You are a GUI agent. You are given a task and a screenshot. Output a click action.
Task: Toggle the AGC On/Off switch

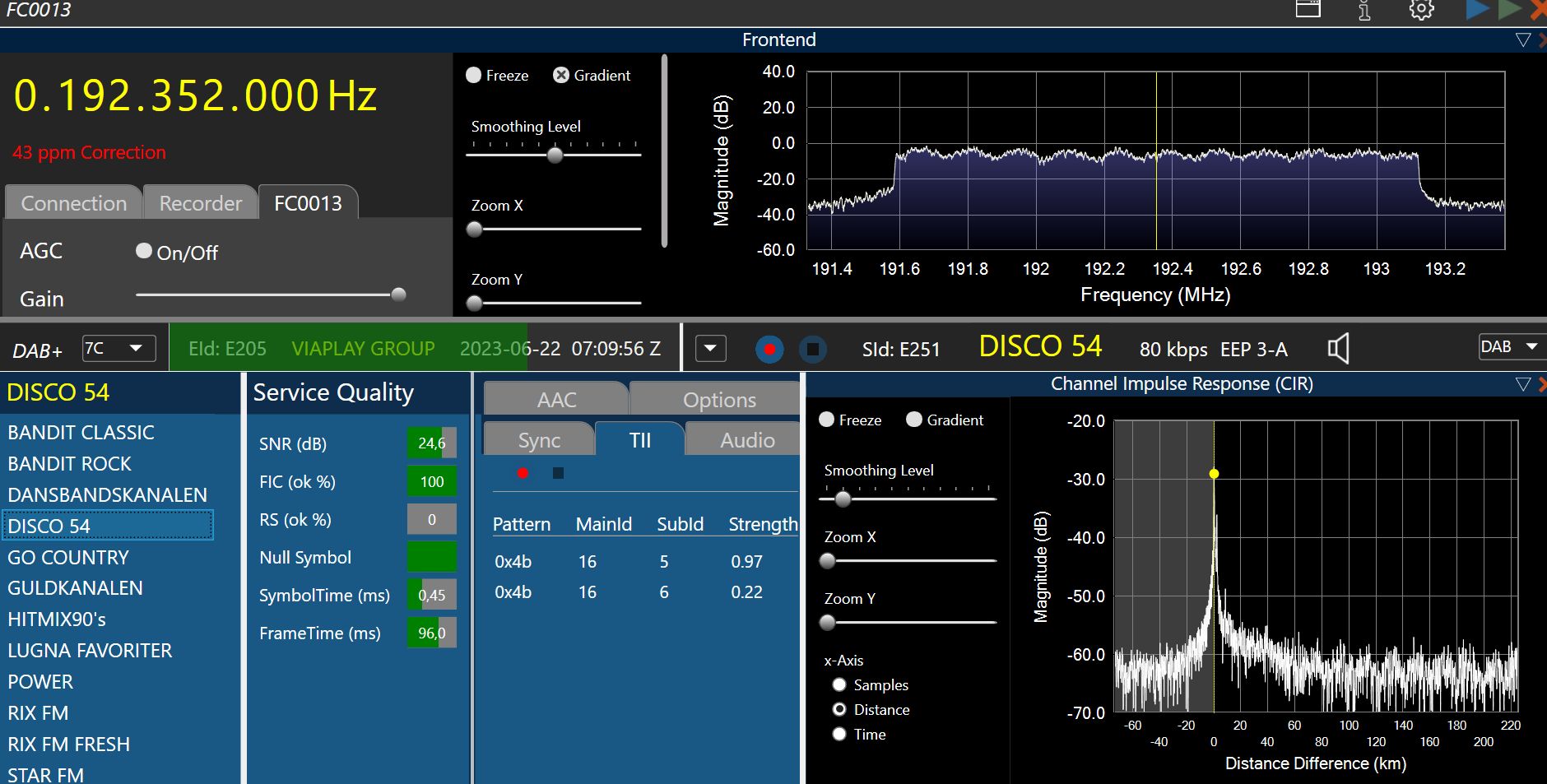pos(144,251)
